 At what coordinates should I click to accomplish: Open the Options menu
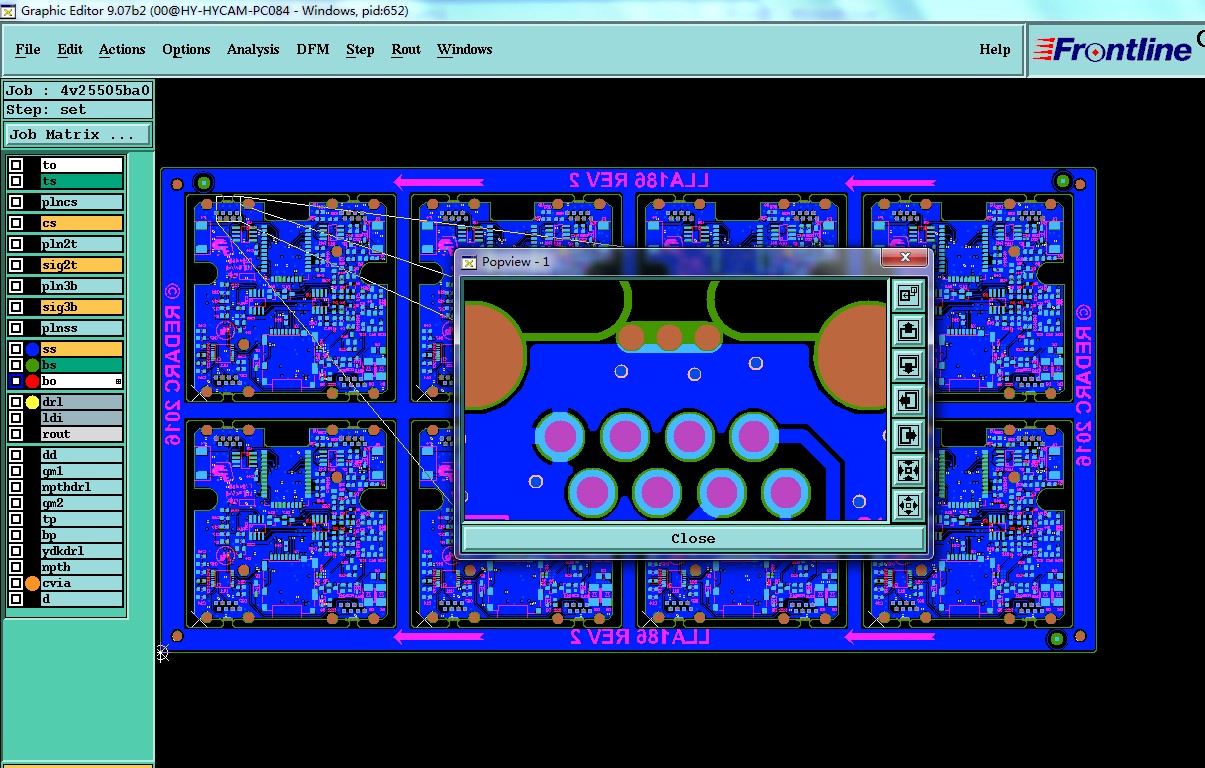tap(186, 49)
